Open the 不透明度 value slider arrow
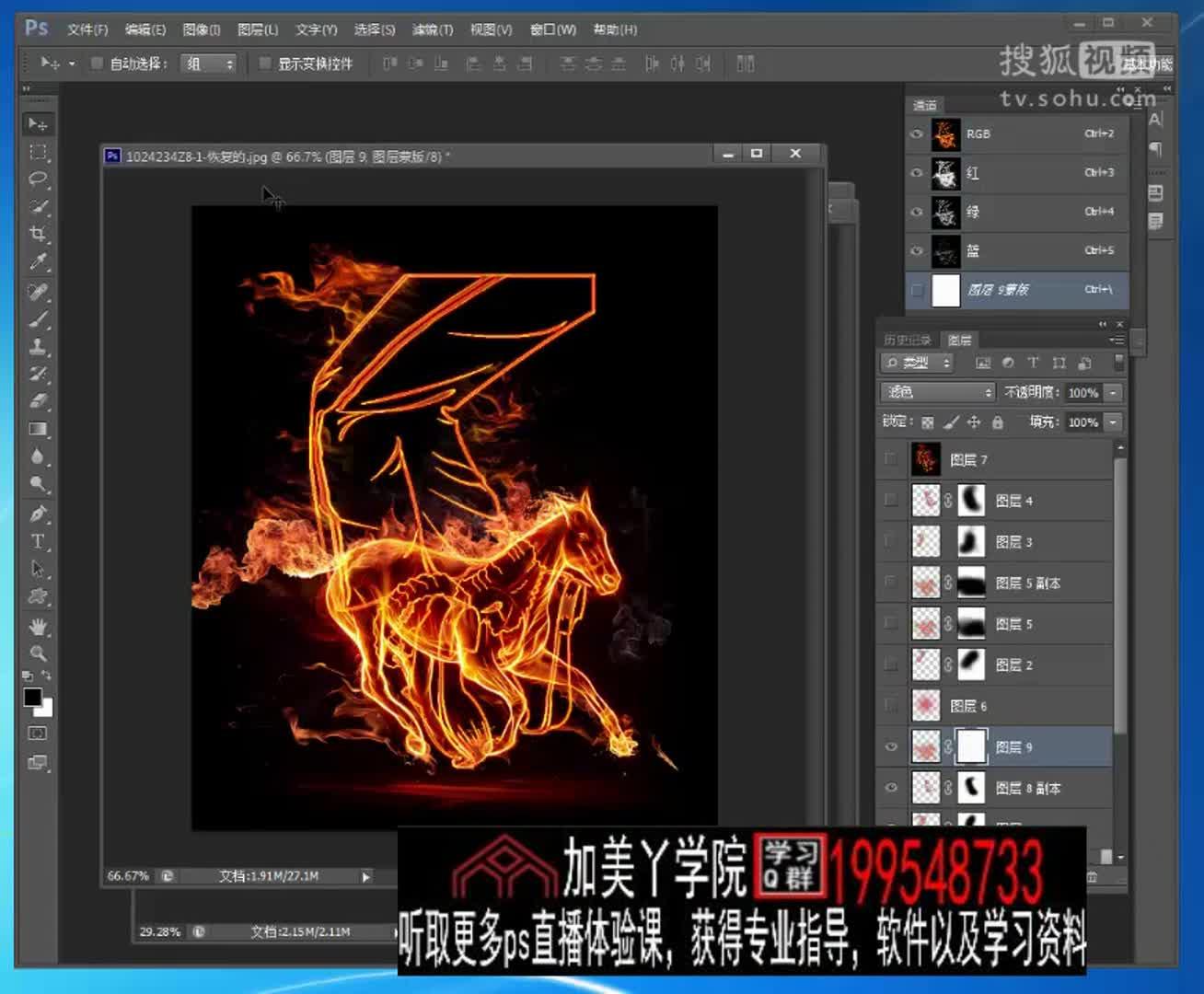 (1112, 392)
